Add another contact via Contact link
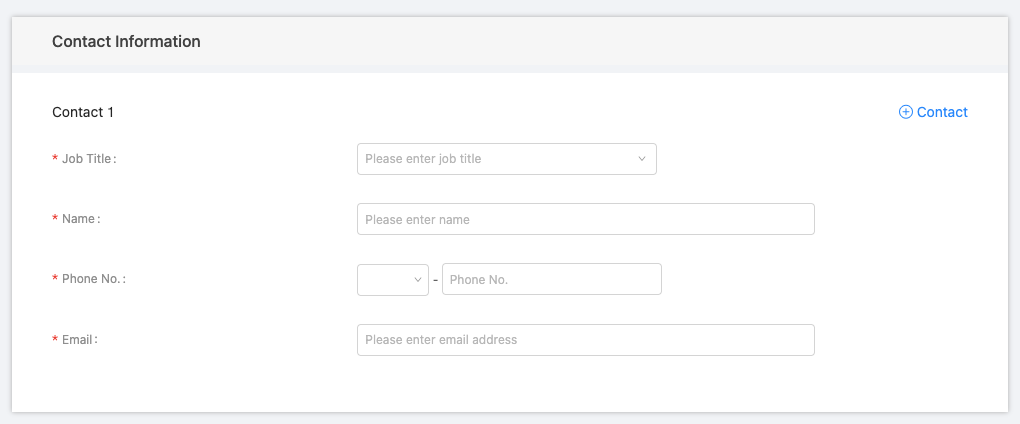The height and width of the screenshot is (424, 1020). 941,112
